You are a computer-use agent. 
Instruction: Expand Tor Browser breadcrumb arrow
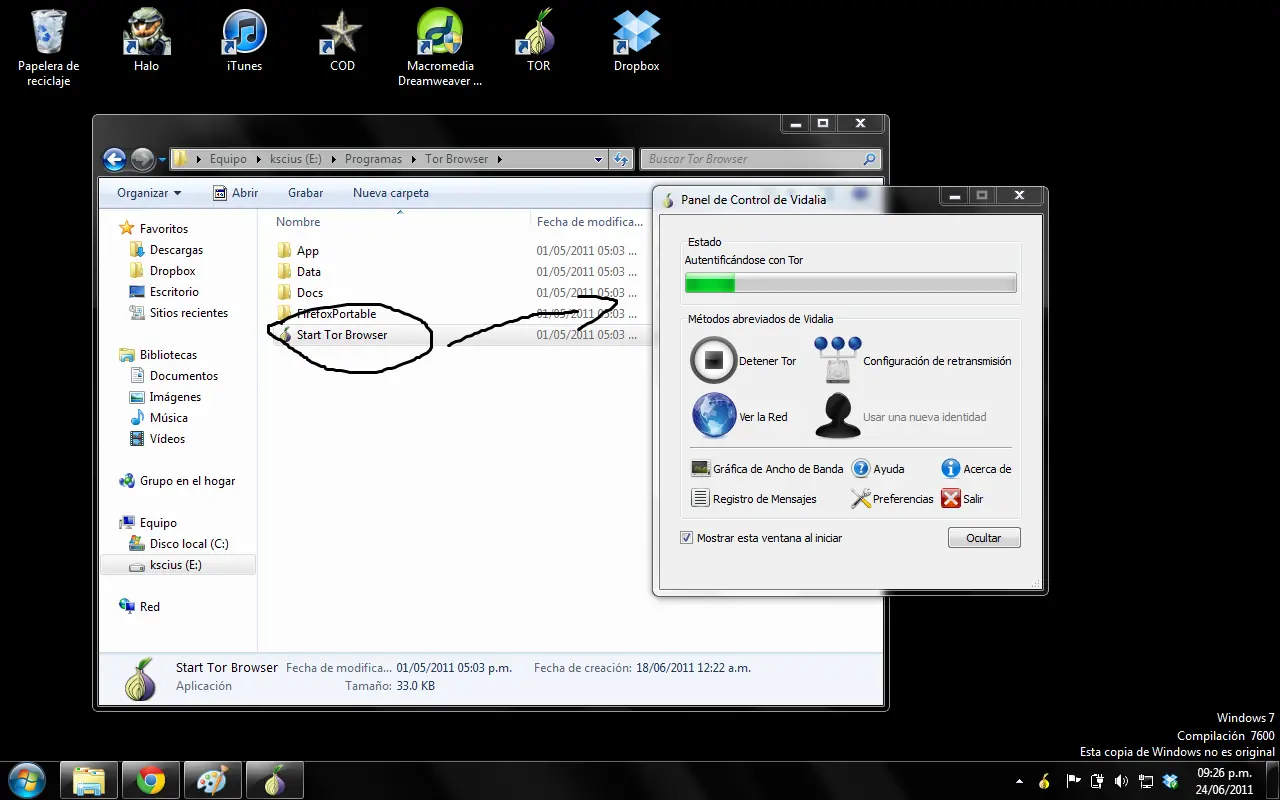499,159
